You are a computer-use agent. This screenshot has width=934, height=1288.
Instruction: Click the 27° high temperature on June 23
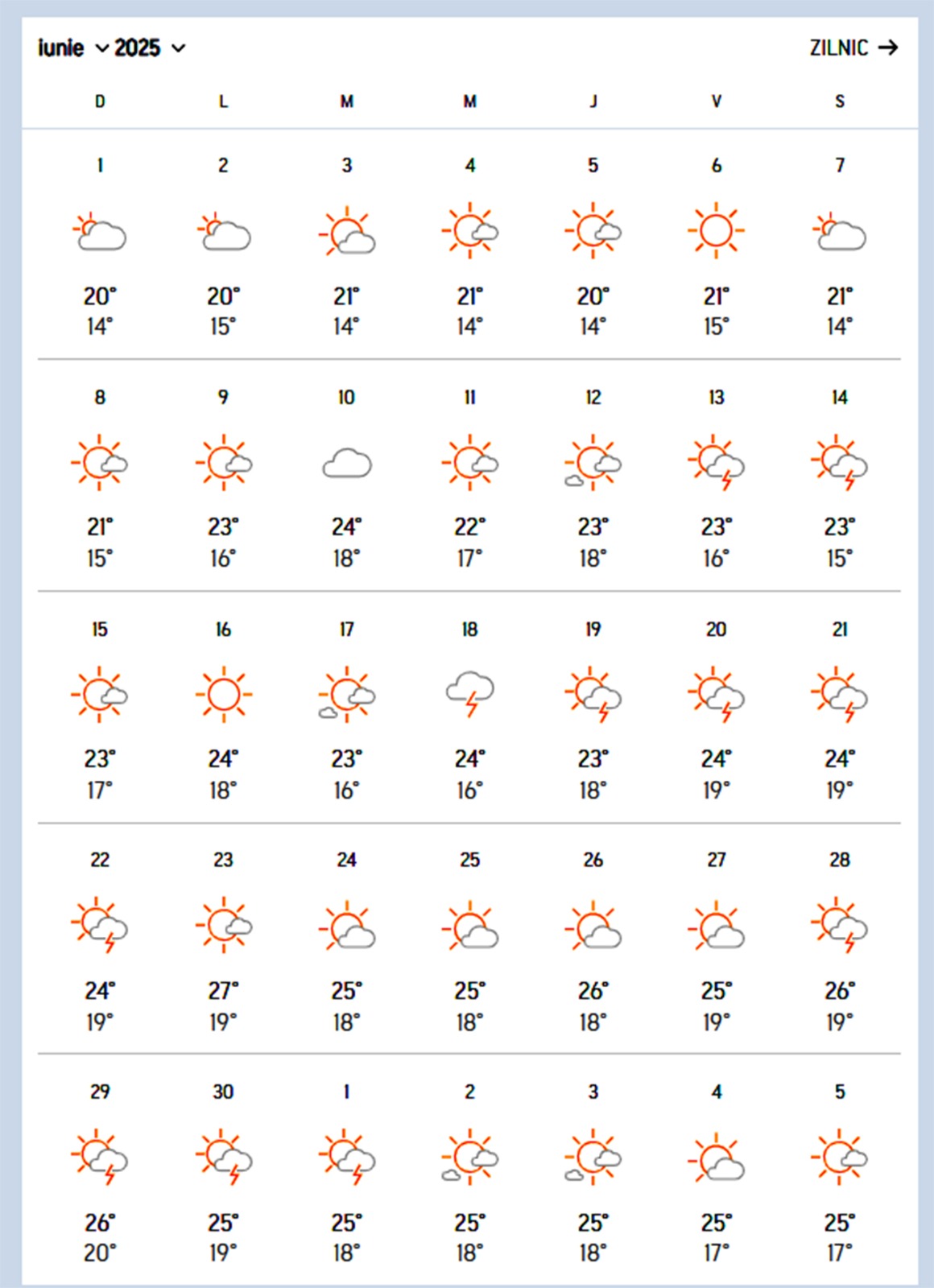click(223, 990)
